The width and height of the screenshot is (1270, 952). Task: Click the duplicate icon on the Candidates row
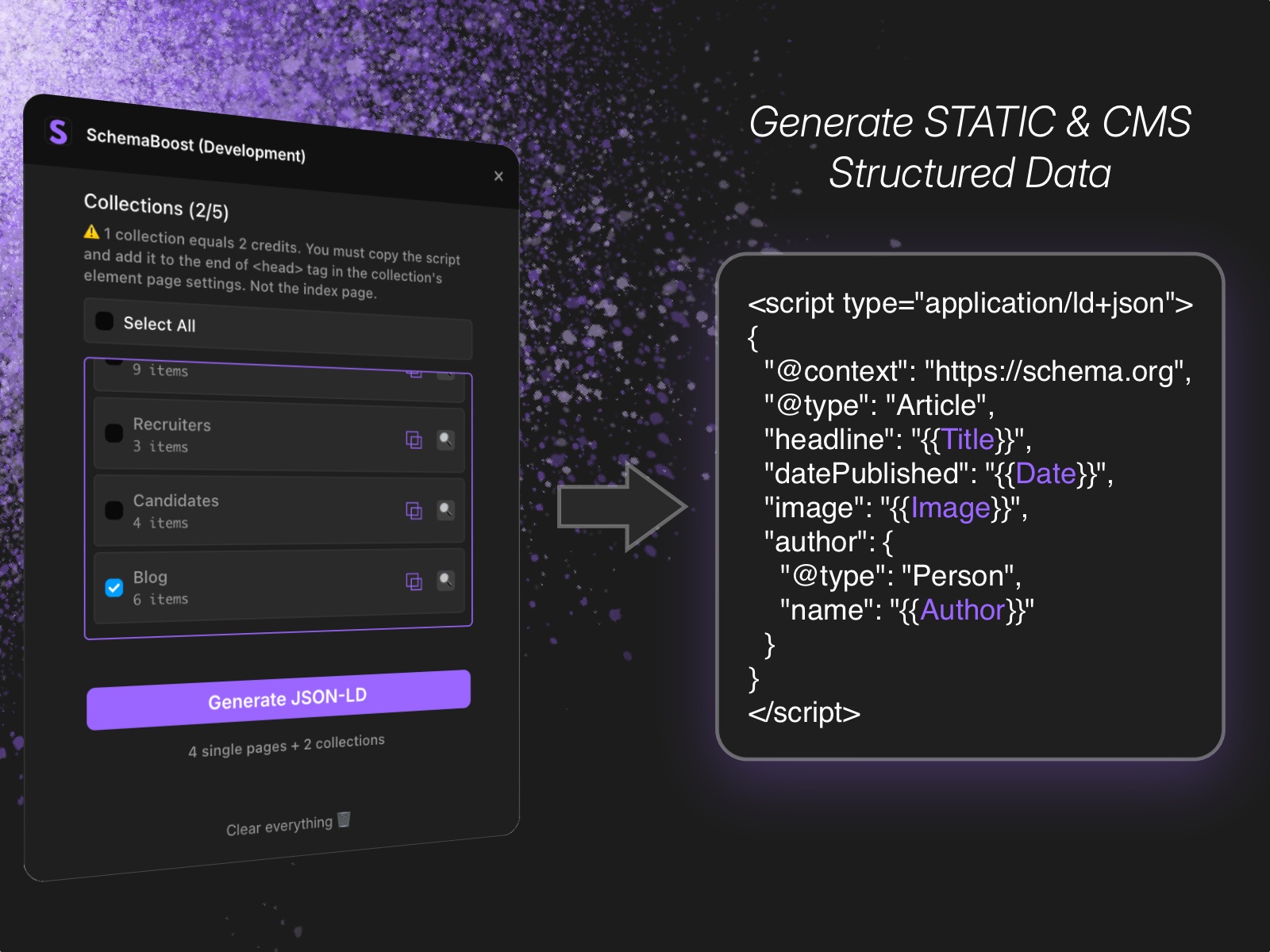tap(414, 511)
